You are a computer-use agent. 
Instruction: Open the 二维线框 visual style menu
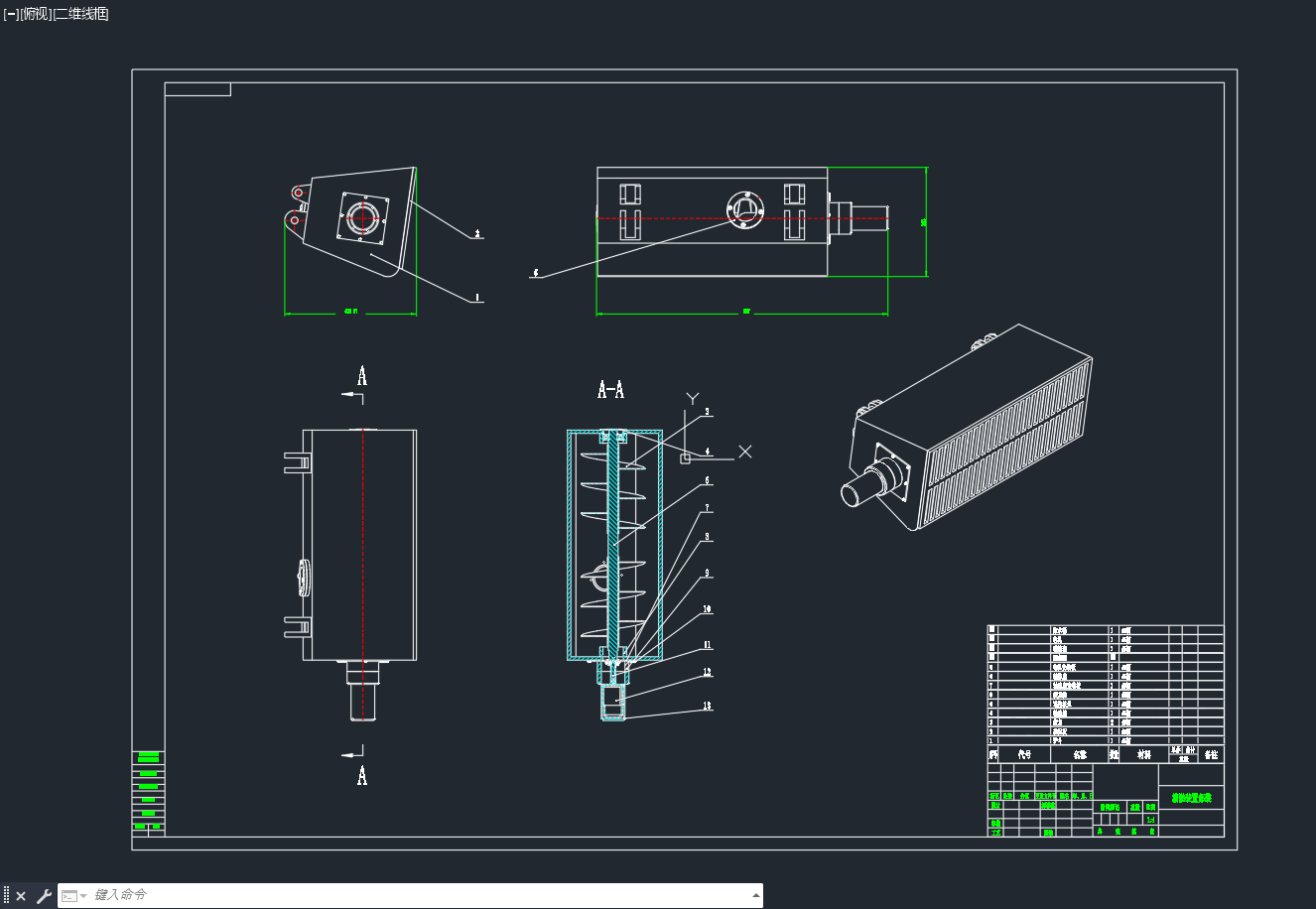[x=81, y=14]
